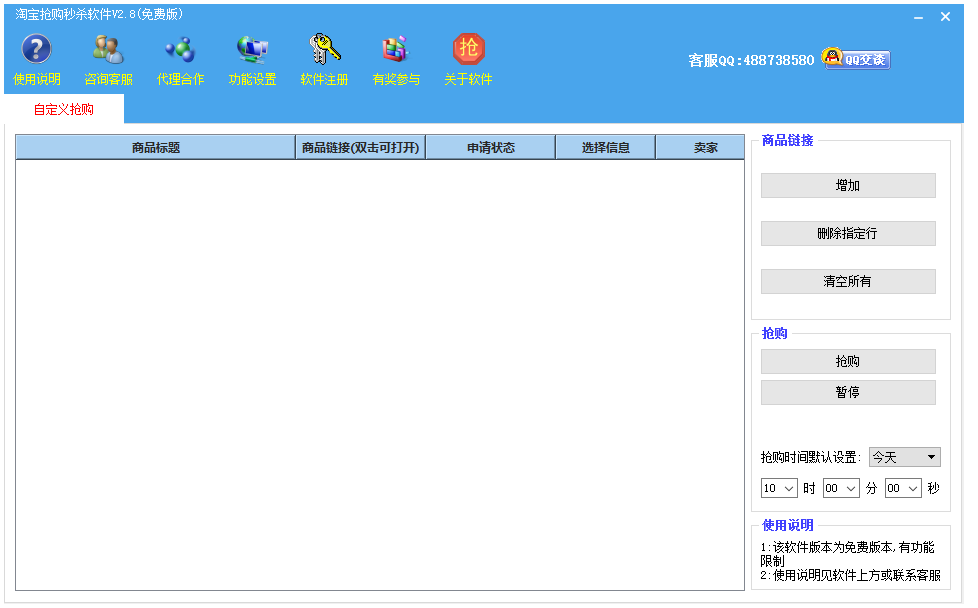Start purchasing with the 抢购 button

tap(848, 362)
